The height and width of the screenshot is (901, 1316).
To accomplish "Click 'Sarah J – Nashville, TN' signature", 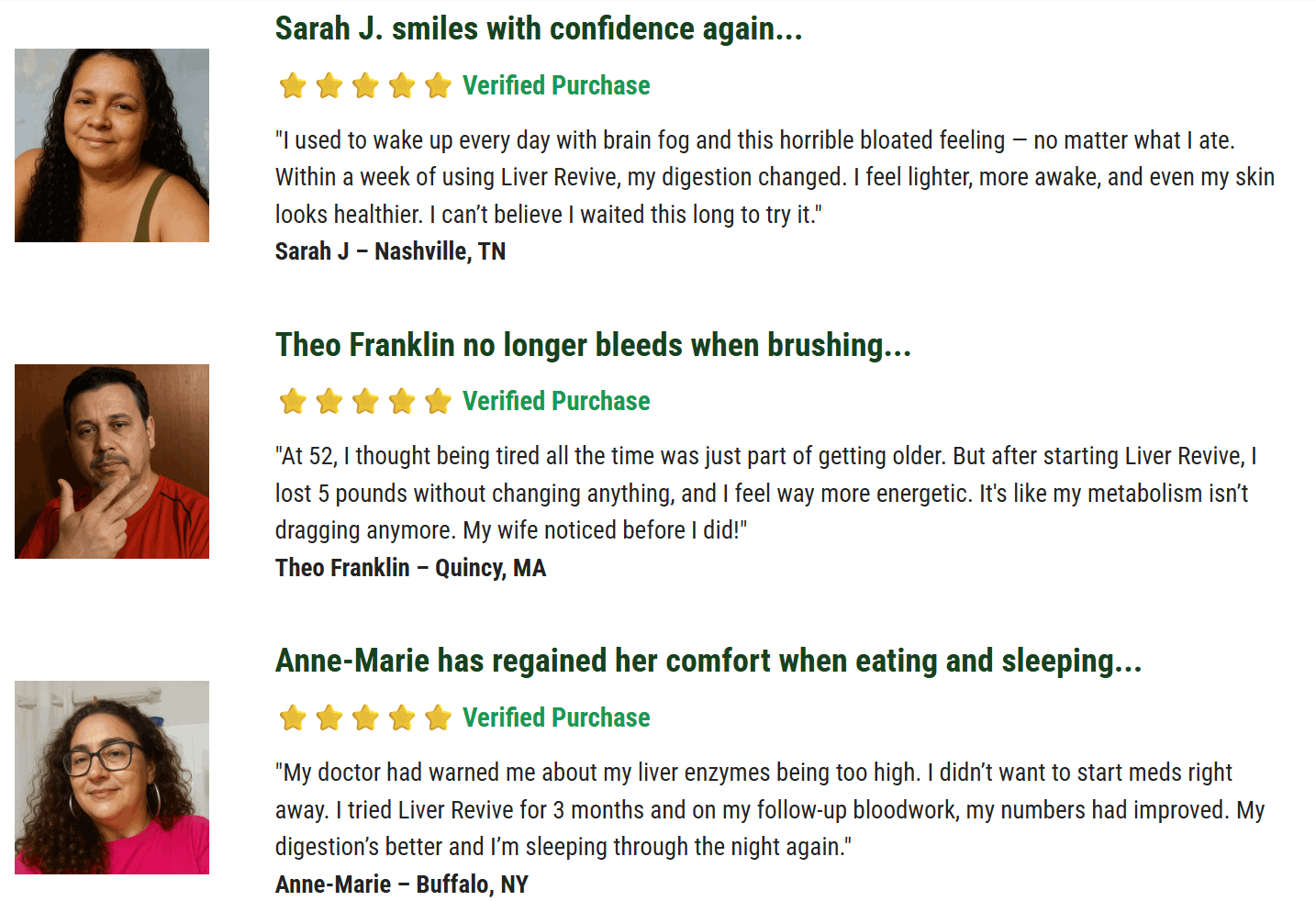I will tap(390, 251).
